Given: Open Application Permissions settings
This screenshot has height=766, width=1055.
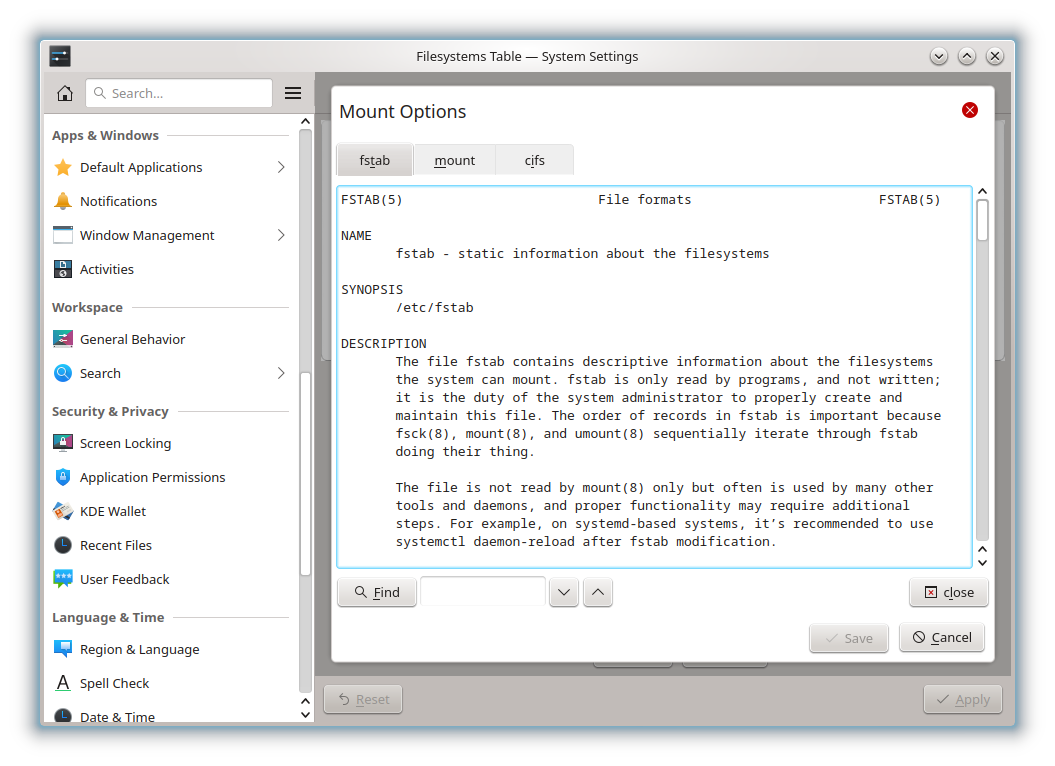Looking at the screenshot, I should (x=170, y=477).
